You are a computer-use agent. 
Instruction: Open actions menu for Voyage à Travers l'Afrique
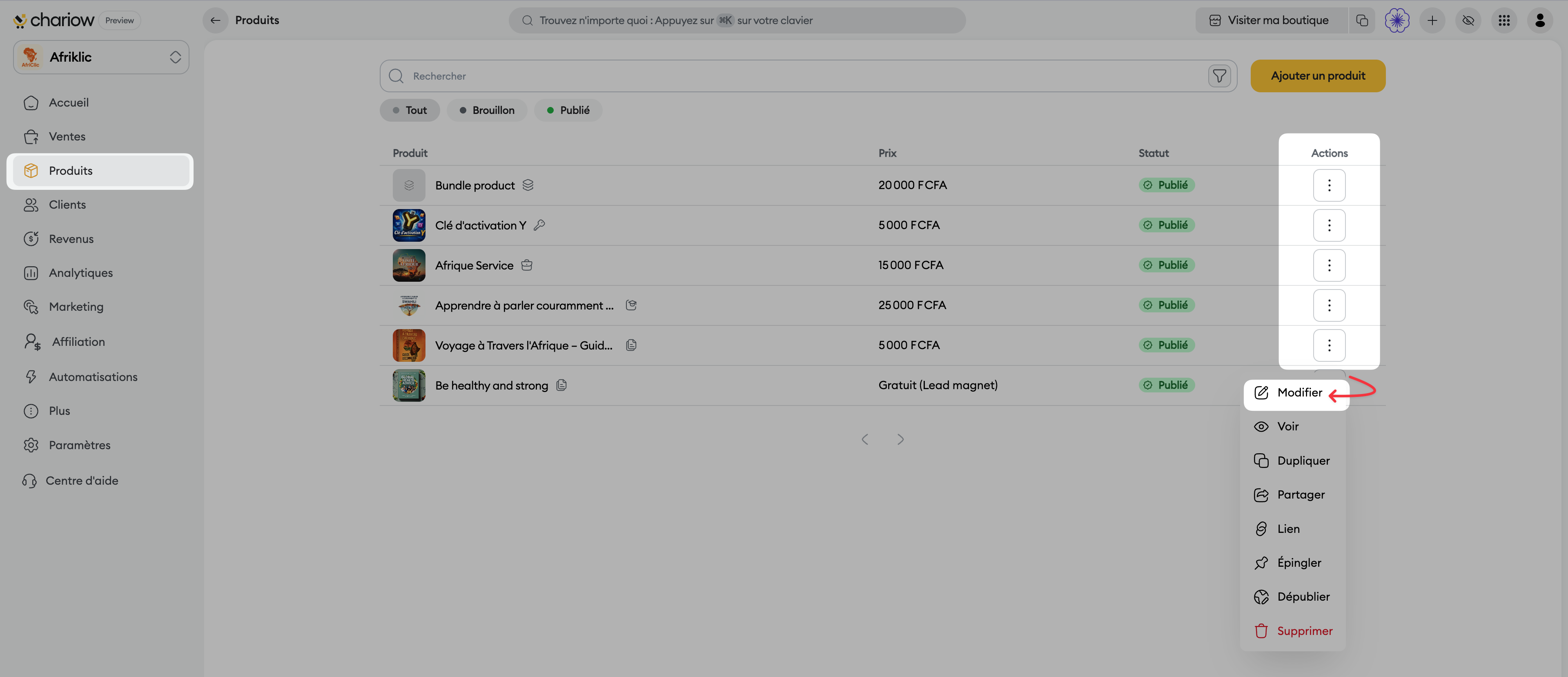1329,345
